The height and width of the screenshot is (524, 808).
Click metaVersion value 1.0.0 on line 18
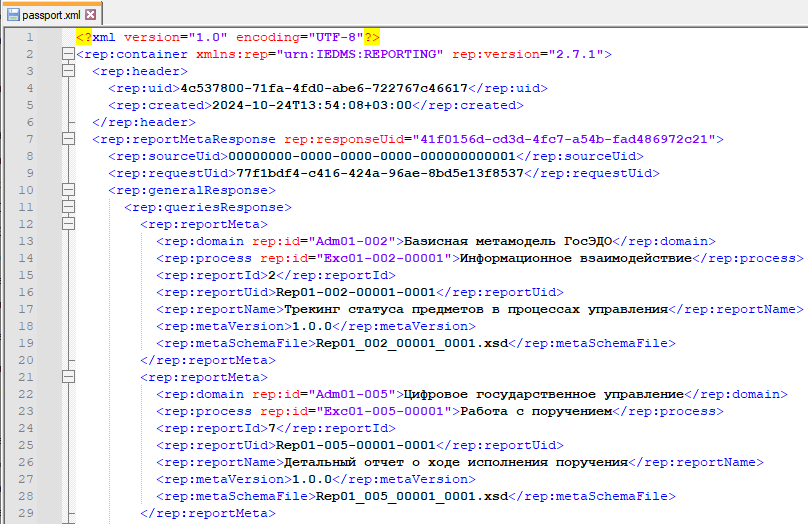312,326
